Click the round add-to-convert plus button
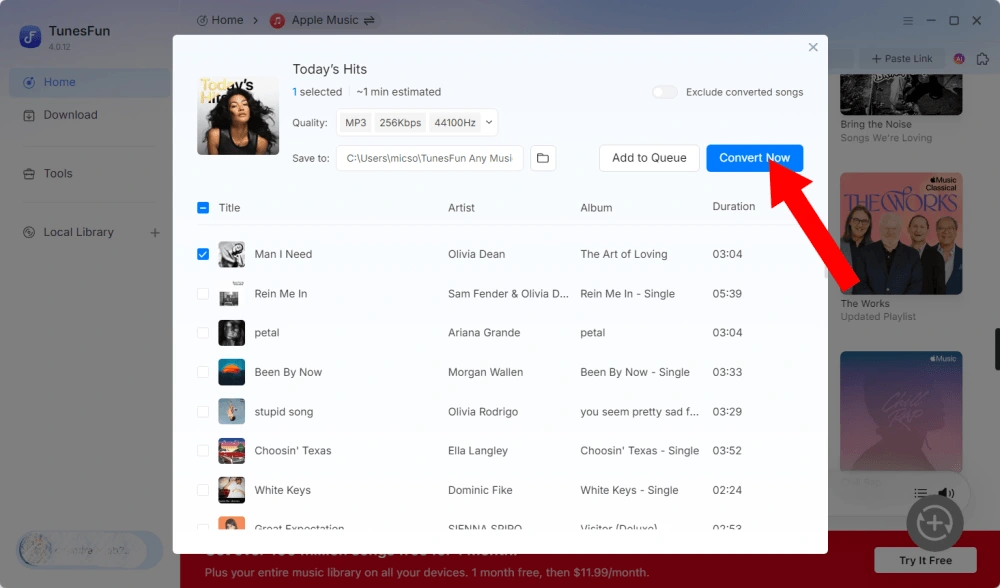The image size is (1000, 588). [x=935, y=524]
